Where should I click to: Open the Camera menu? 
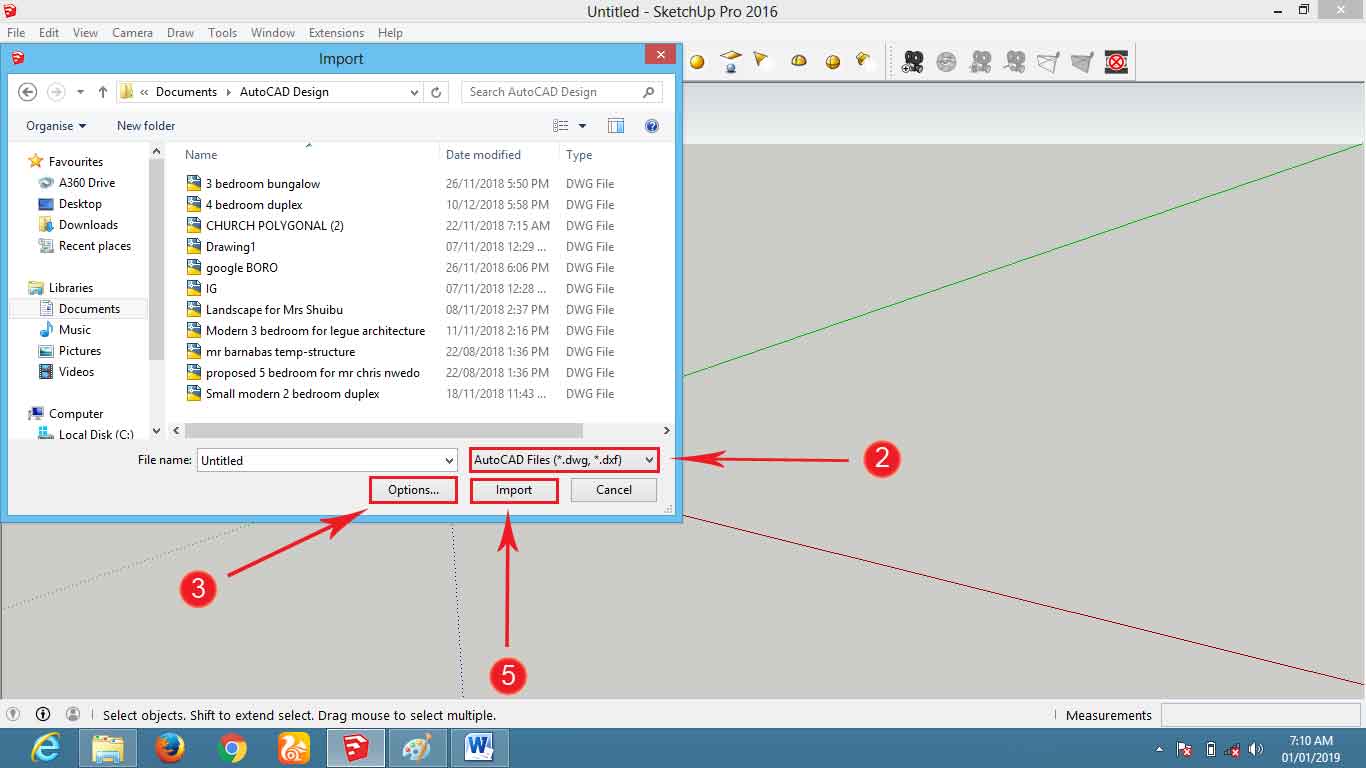pyautogui.click(x=132, y=33)
